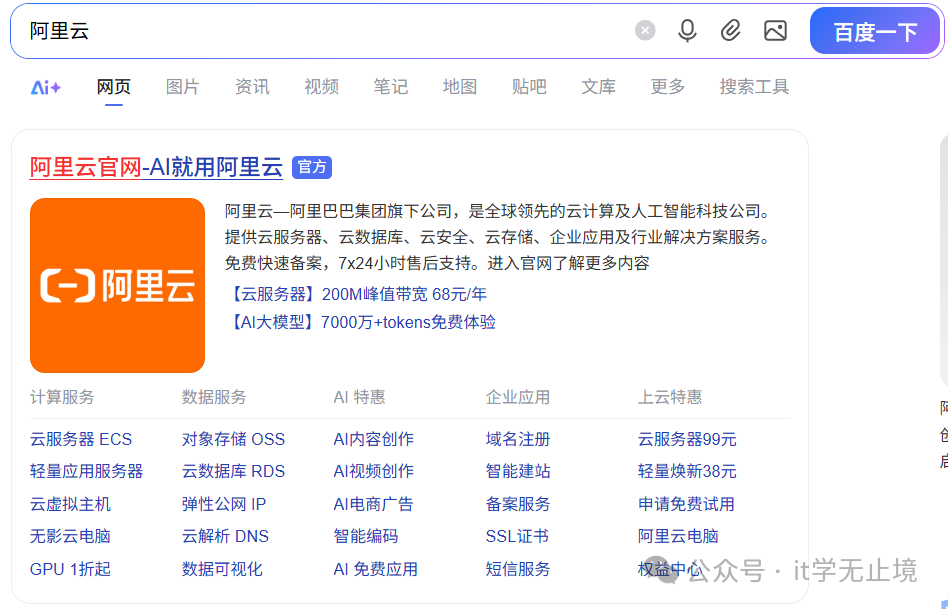Focus the search field containing 阿里云
The height and width of the screenshot is (609, 948).
[x=326, y=31]
